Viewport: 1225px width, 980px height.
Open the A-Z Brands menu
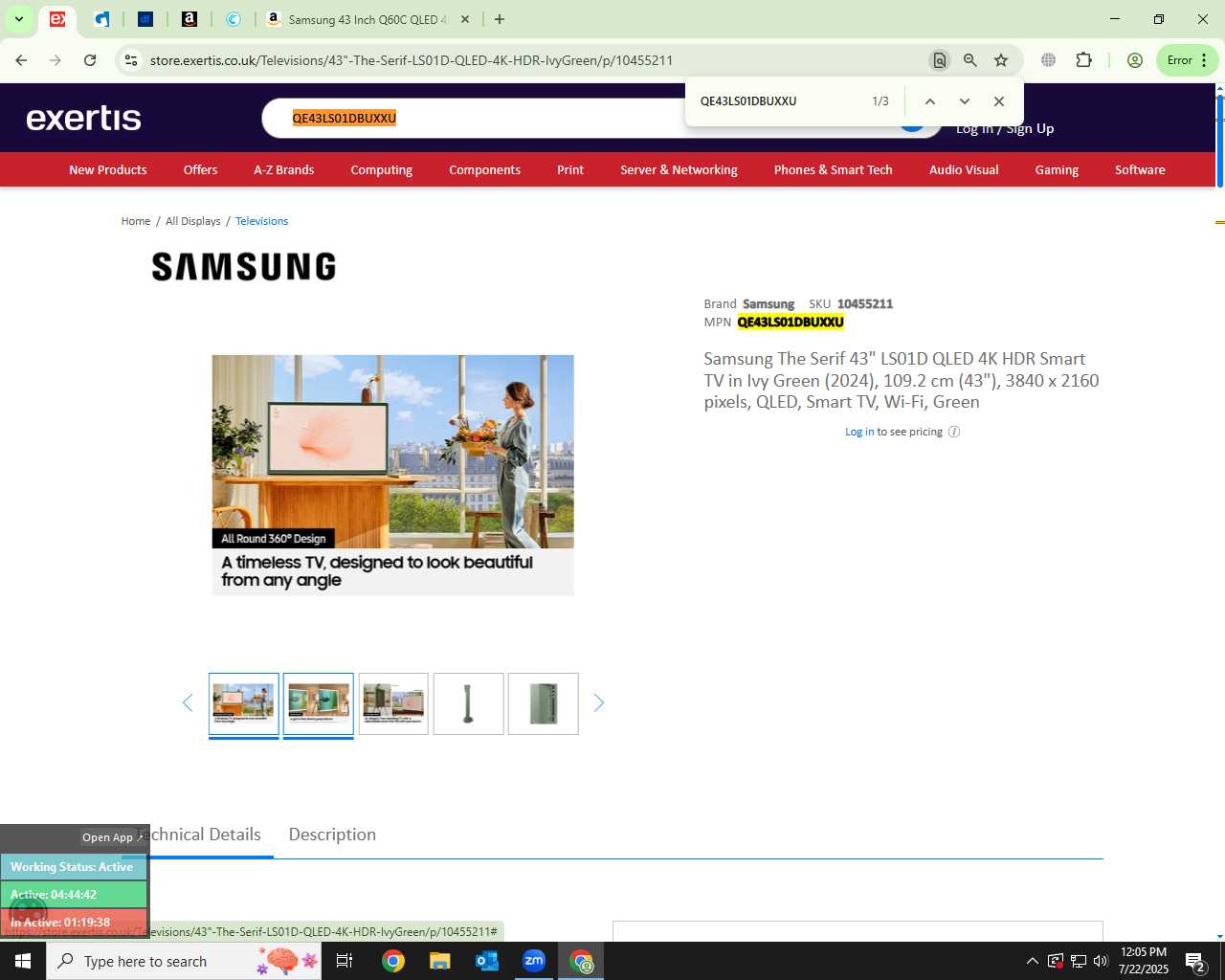coord(284,169)
